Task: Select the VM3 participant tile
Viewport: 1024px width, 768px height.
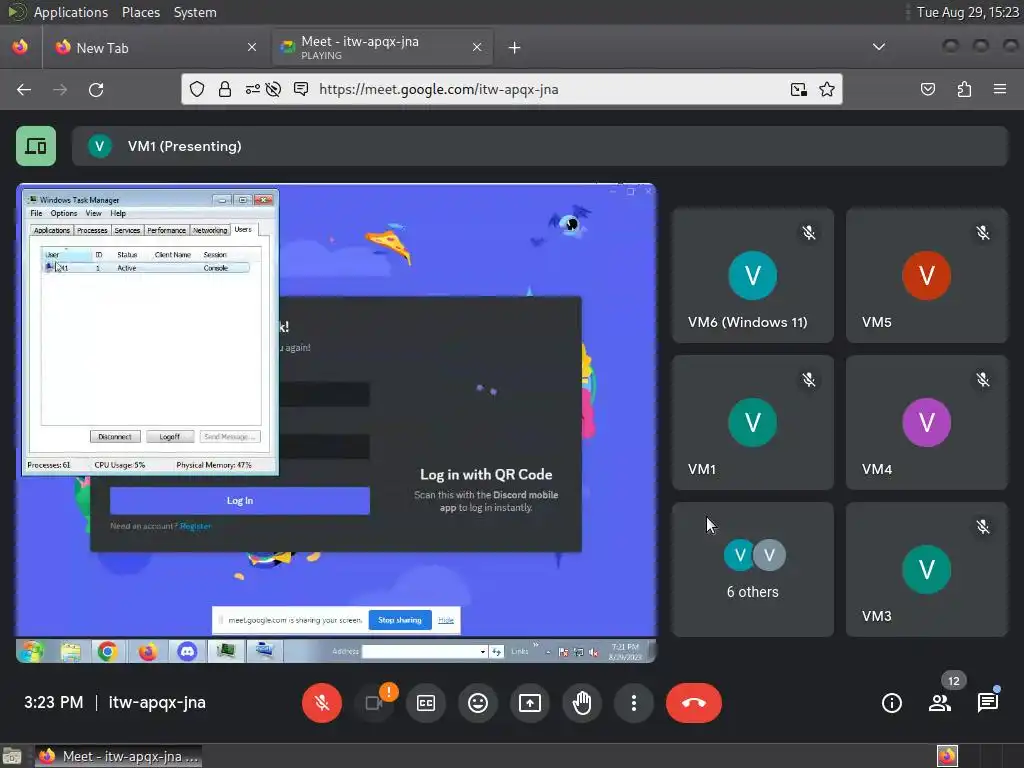Action: click(927, 569)
